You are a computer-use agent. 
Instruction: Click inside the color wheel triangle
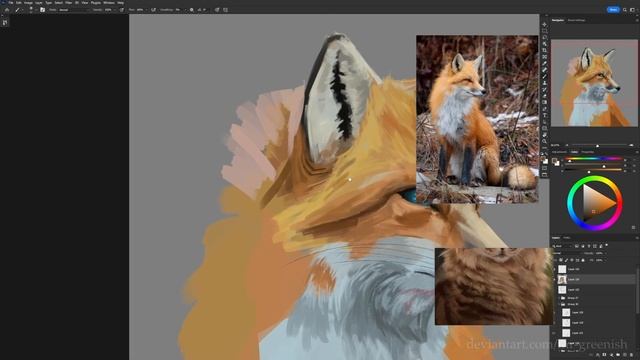click(x=596, y=203)
